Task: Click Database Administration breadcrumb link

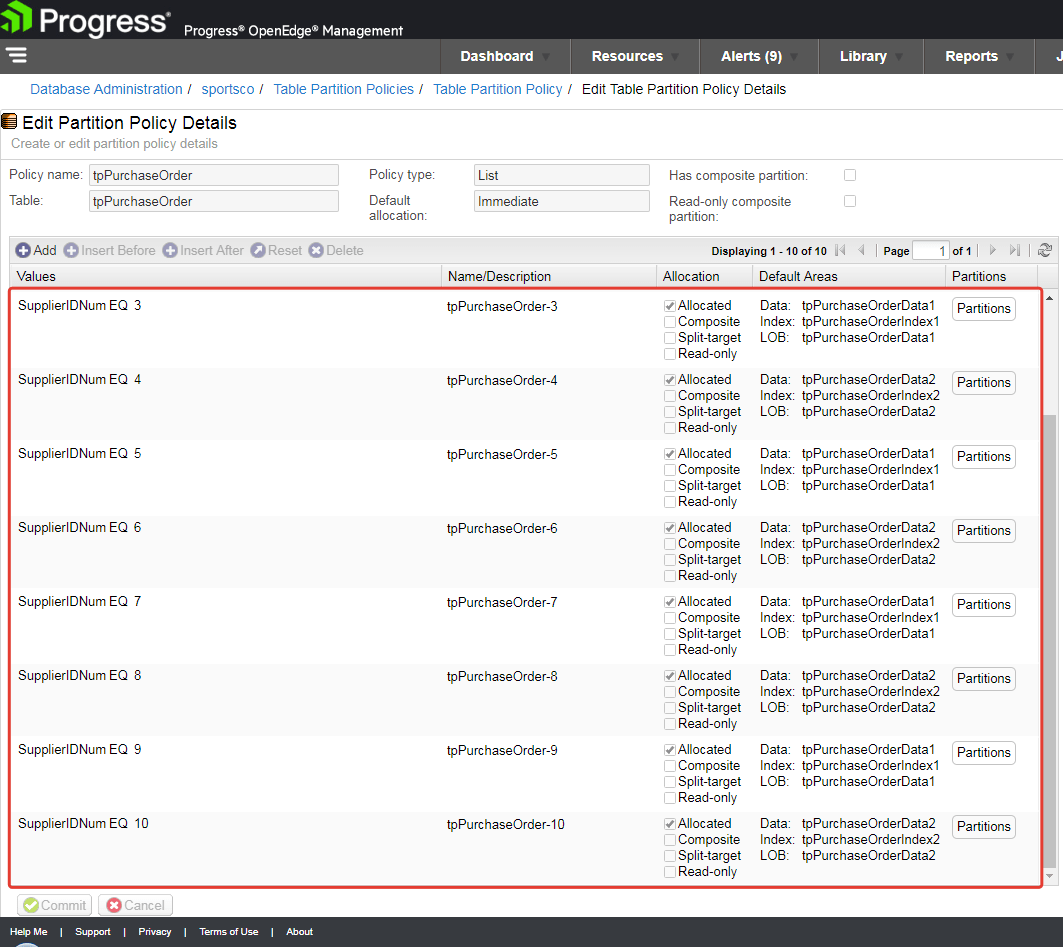Action: tap(106, 89)
